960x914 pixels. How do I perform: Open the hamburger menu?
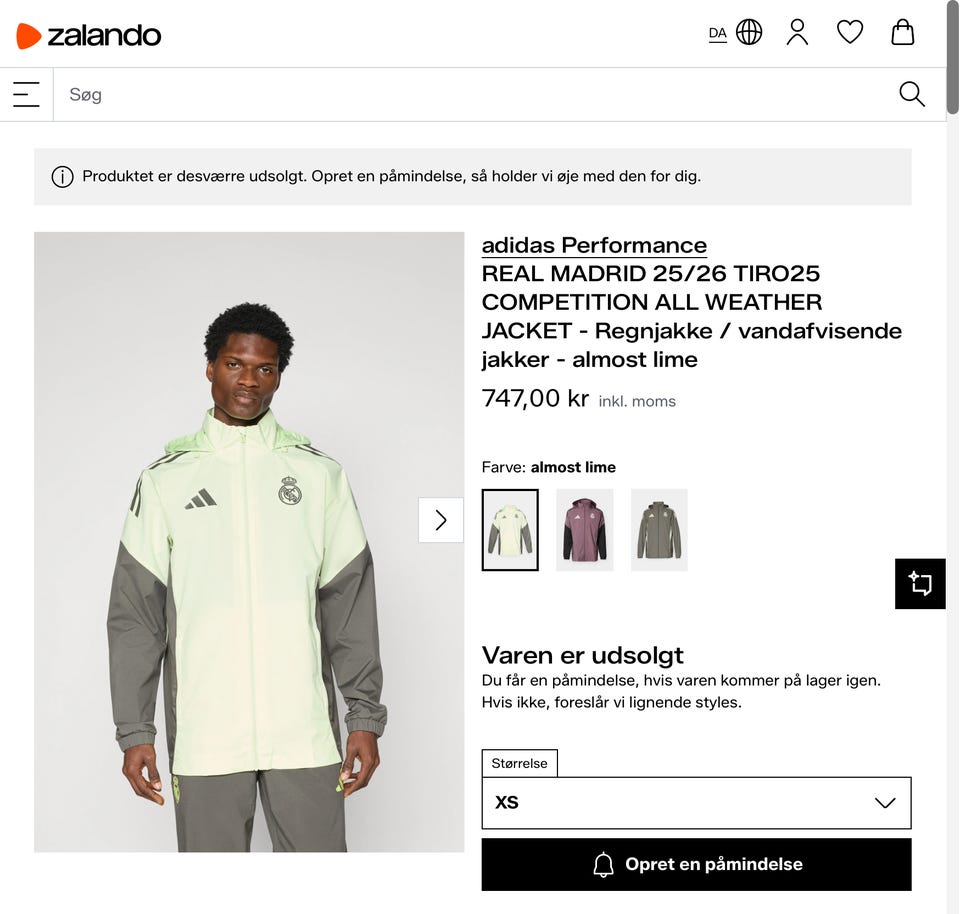point(26,95)
